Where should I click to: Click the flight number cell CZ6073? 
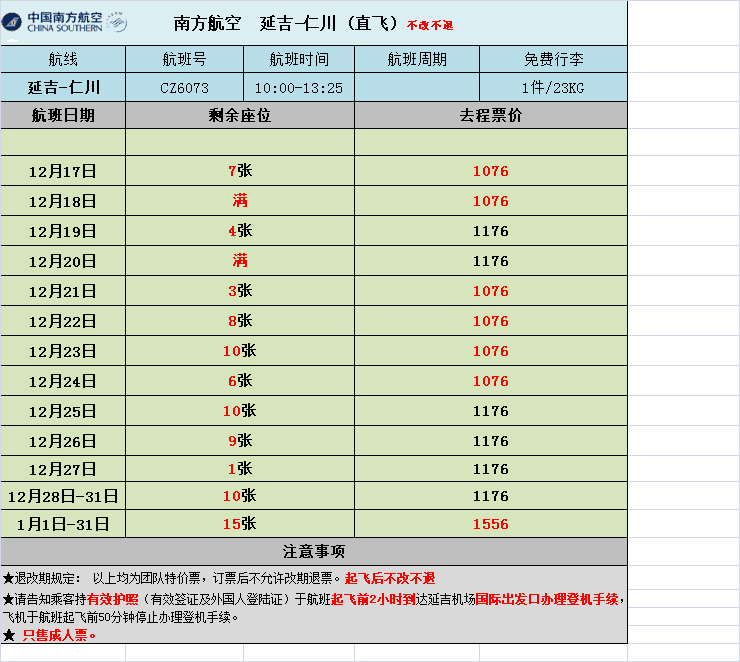pyautogui.click(x=185, y=87)
